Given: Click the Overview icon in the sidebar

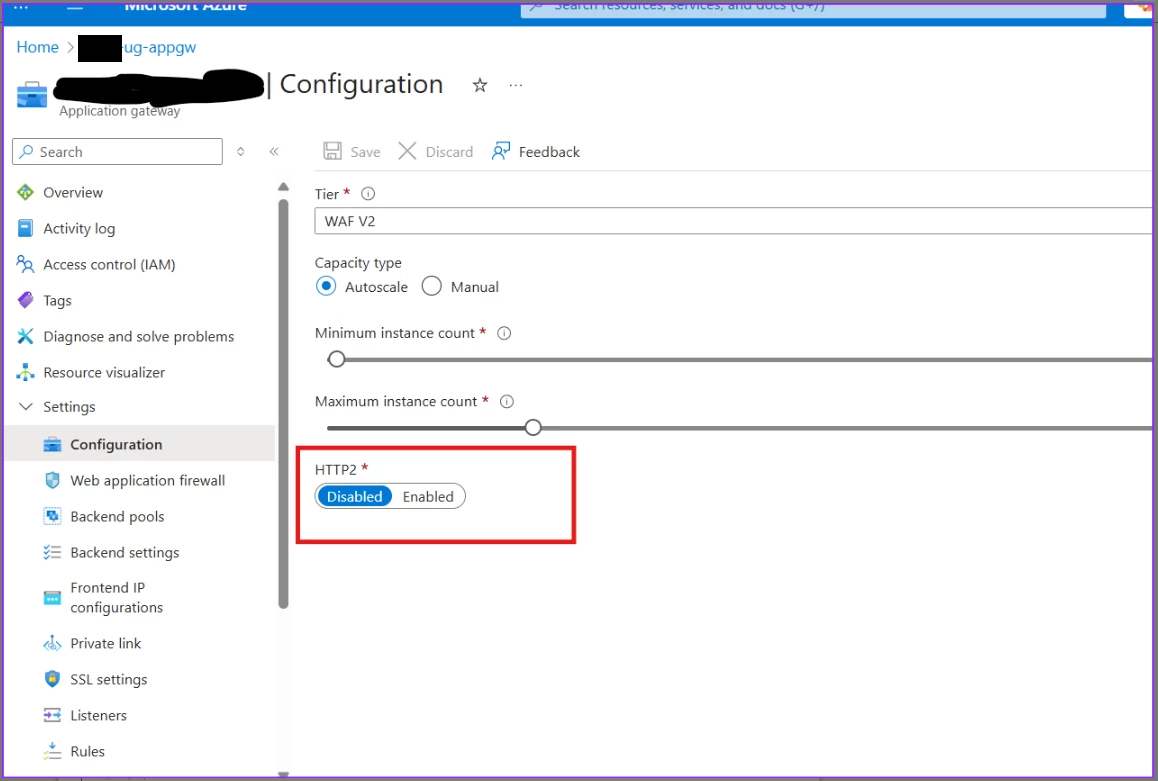Looking at the screenshot, I should 25,193.
